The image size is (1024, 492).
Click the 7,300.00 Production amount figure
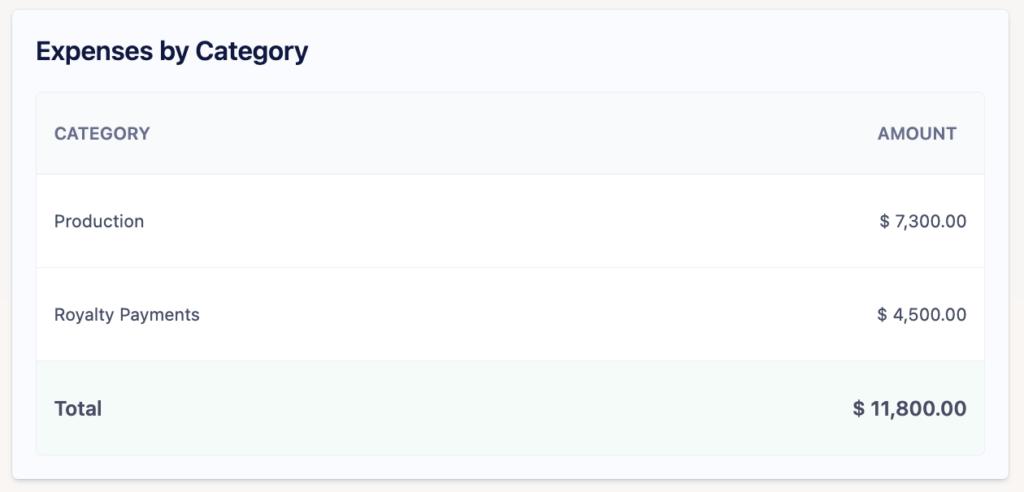(930, 221)
